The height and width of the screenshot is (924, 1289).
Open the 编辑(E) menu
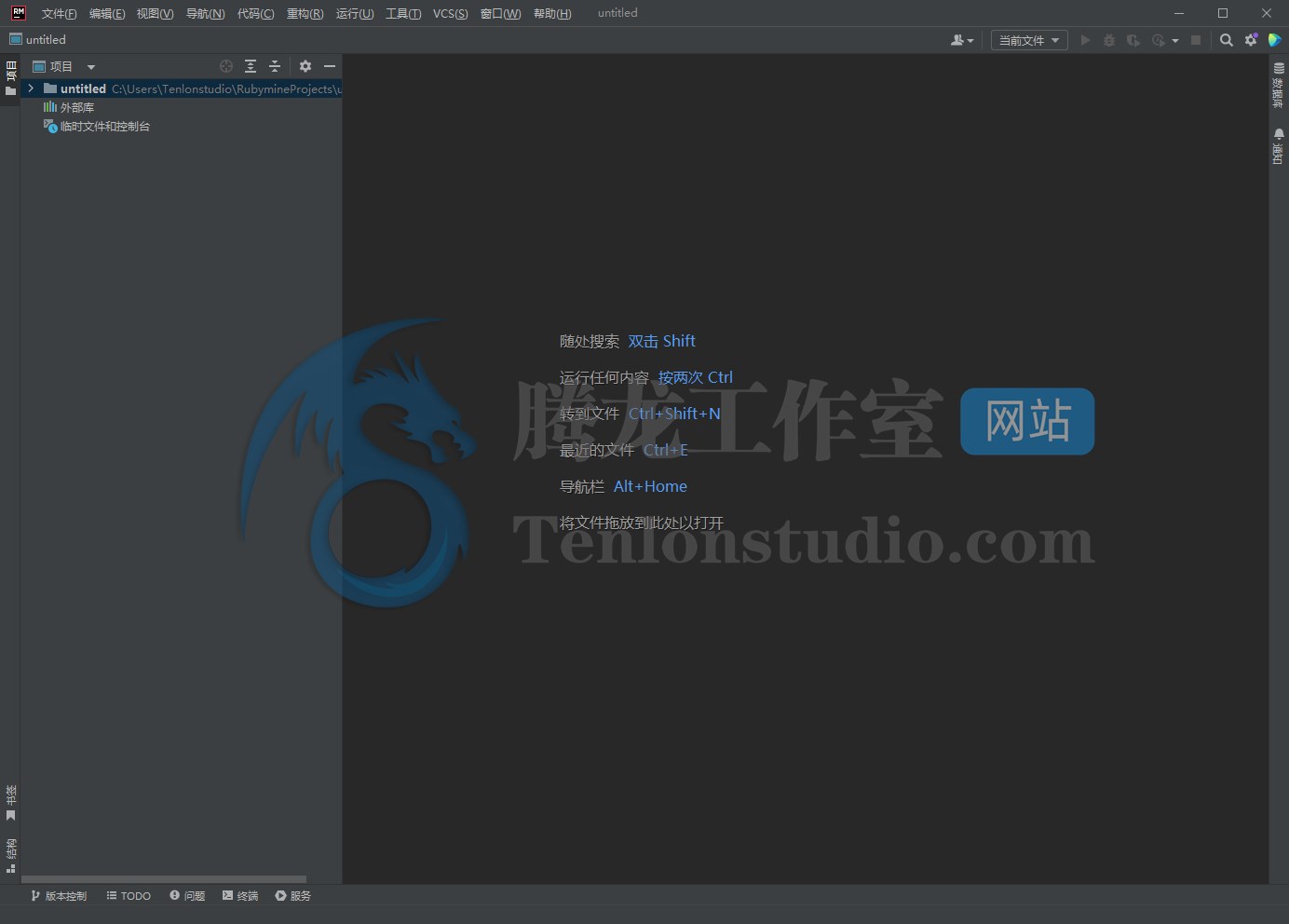pyautogui.click(x=107, y=13)
